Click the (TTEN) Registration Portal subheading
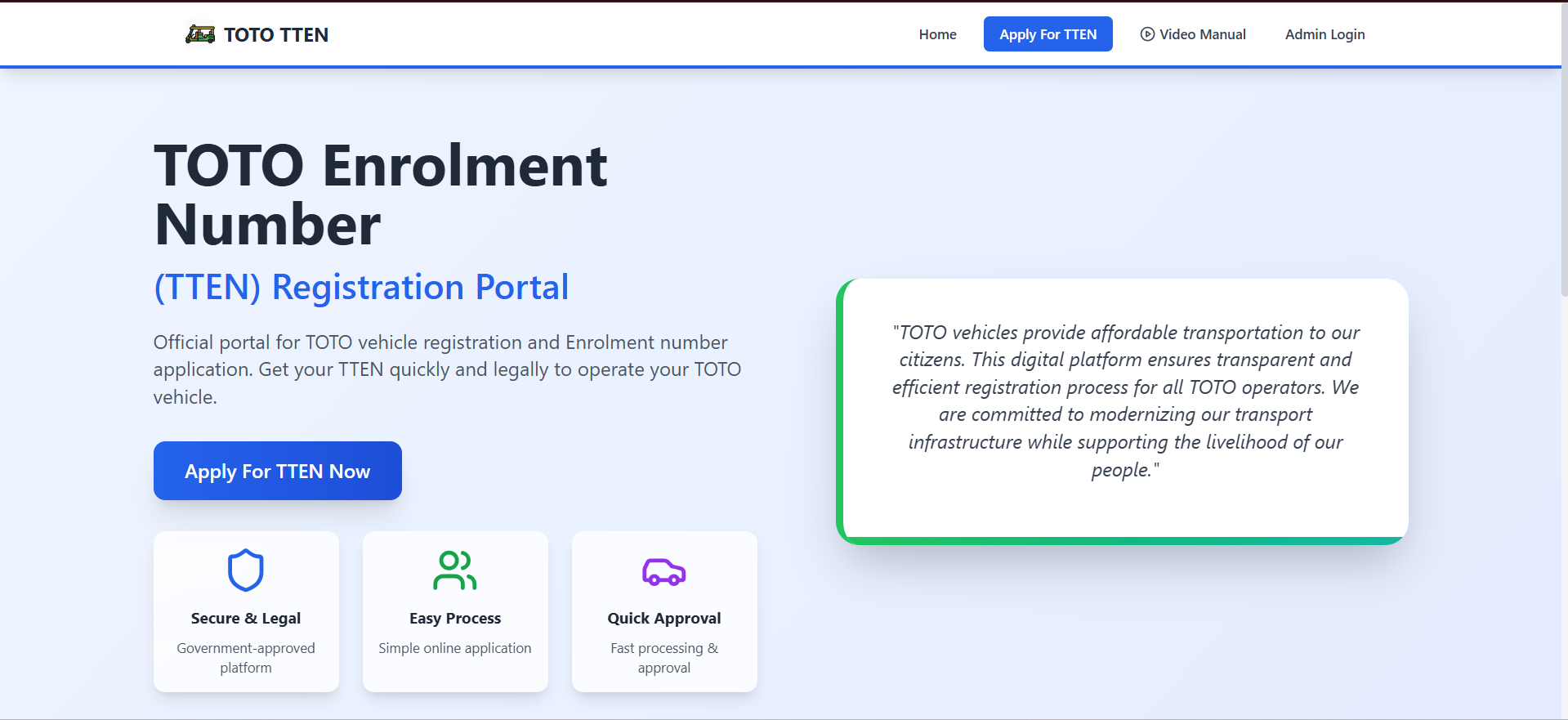The height and width of the screenshot is (720, 1568). tap(361, 287)
